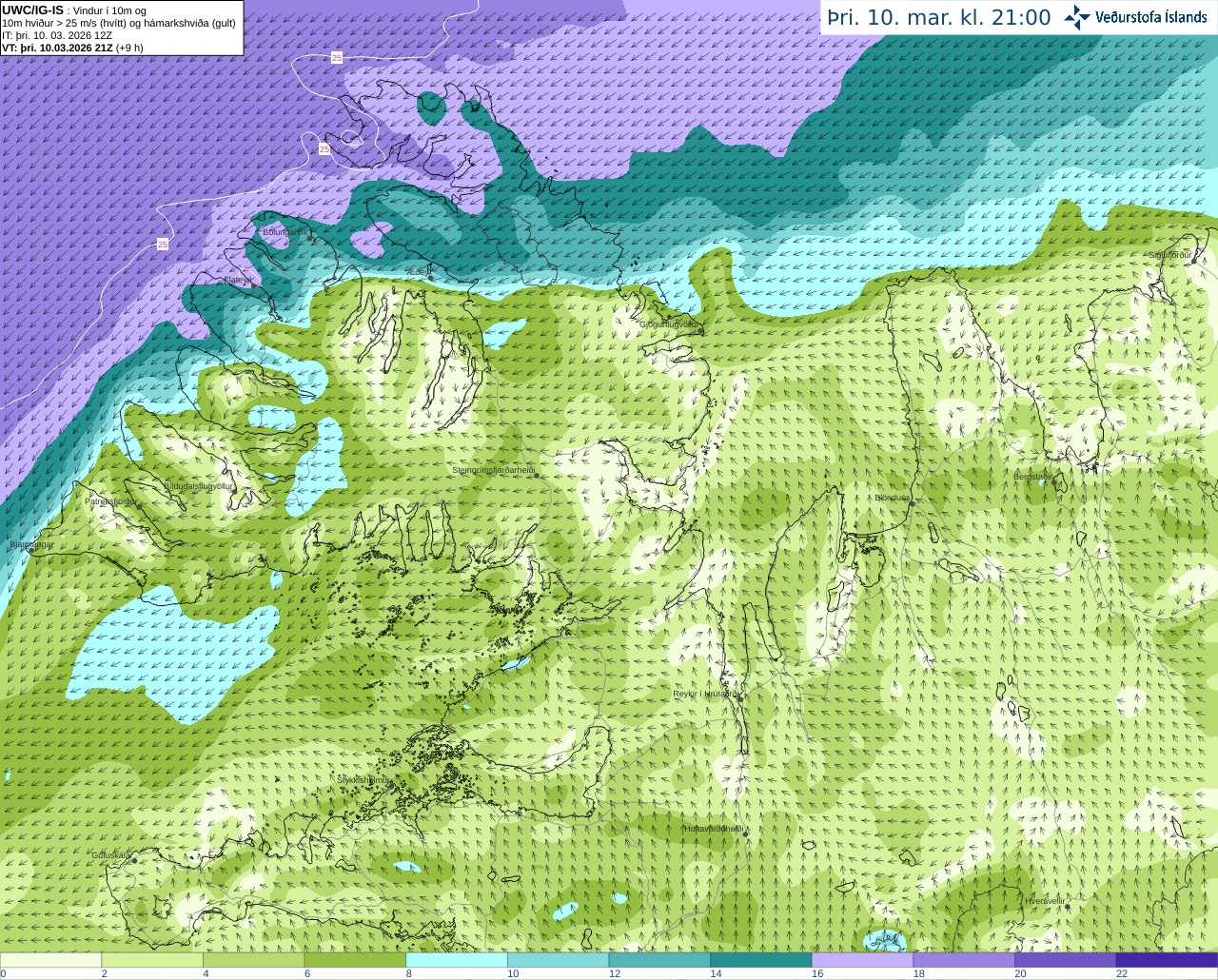Select the 18–20 m/s purple swatch

pyautogui.click(x=964, y=959)
